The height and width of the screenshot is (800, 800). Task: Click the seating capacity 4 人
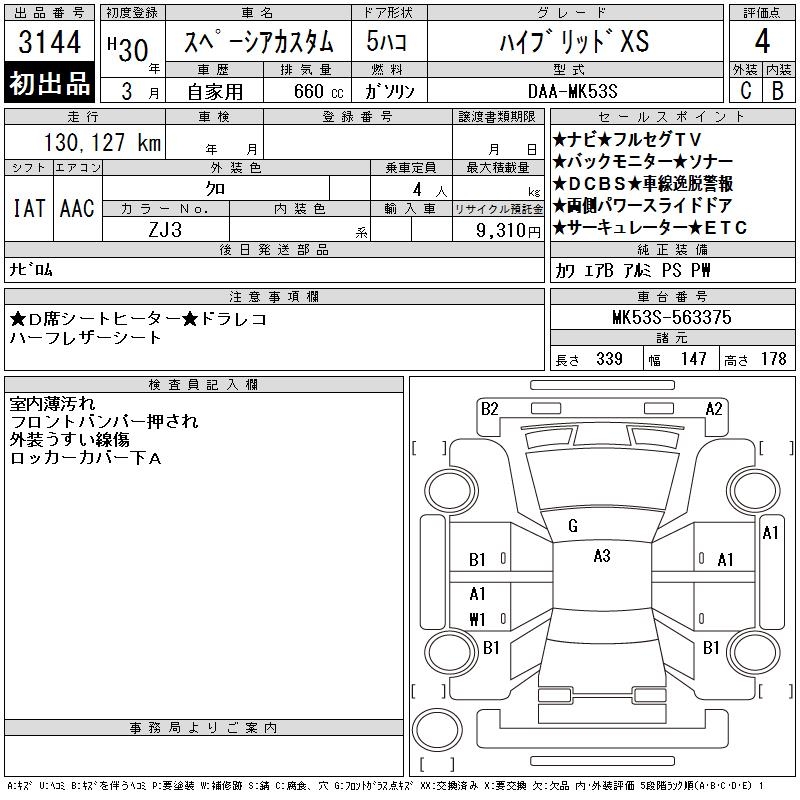430,190
